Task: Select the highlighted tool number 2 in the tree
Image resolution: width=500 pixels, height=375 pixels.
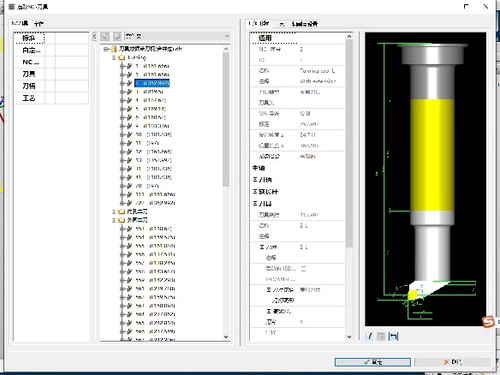Action: [152, 83]
